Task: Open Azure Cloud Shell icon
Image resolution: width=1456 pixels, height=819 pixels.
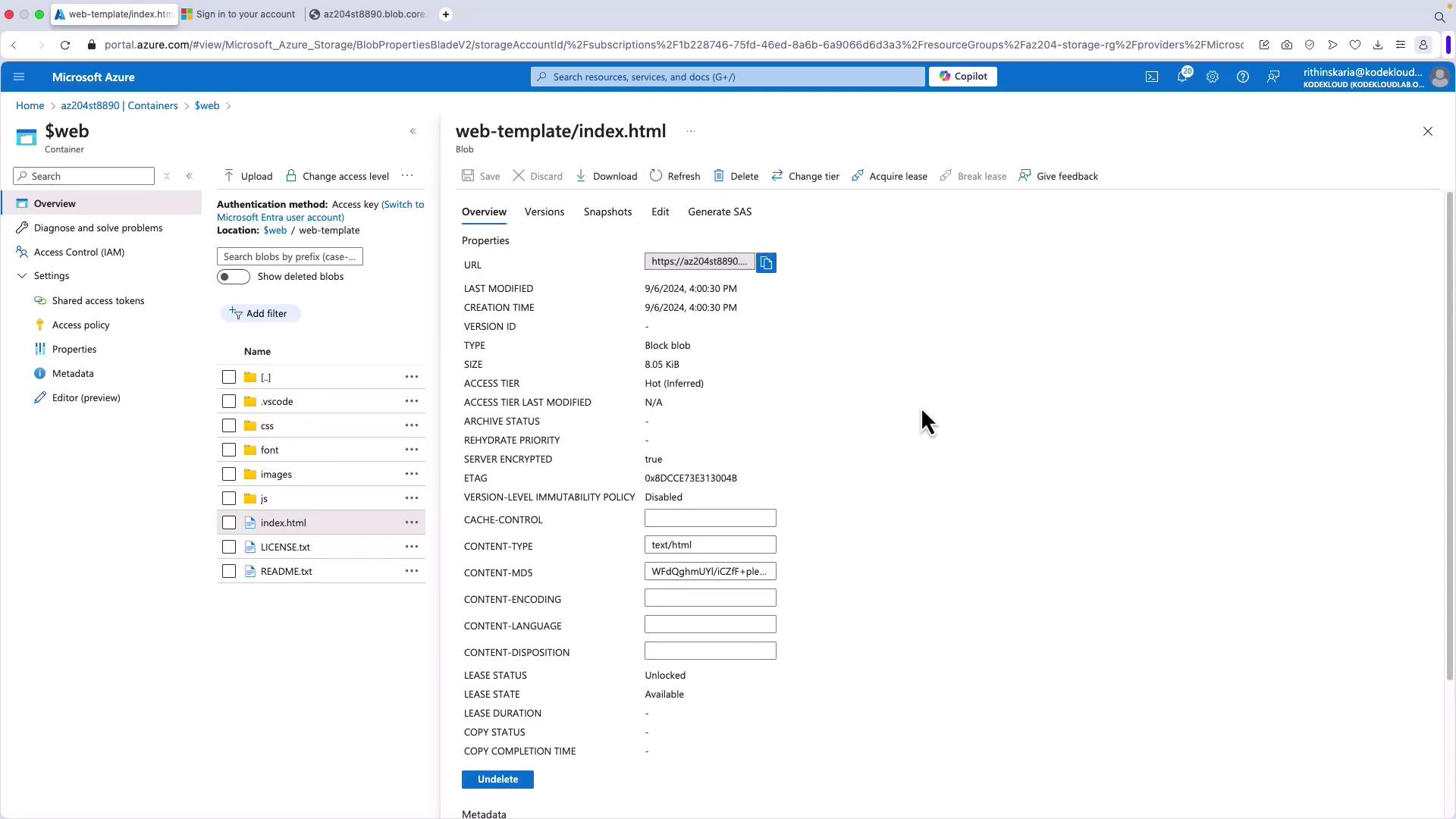Action: (x=1151, y=77)
